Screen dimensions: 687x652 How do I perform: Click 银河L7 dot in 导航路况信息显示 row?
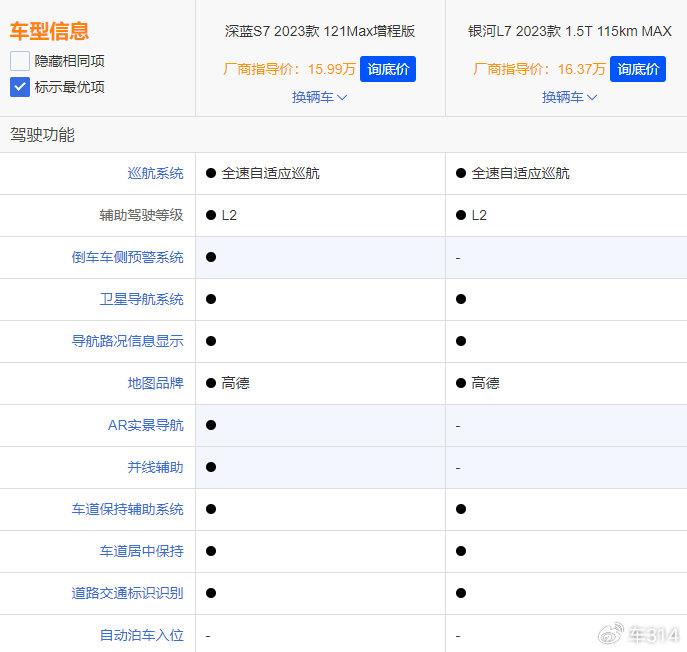(460, 341)
